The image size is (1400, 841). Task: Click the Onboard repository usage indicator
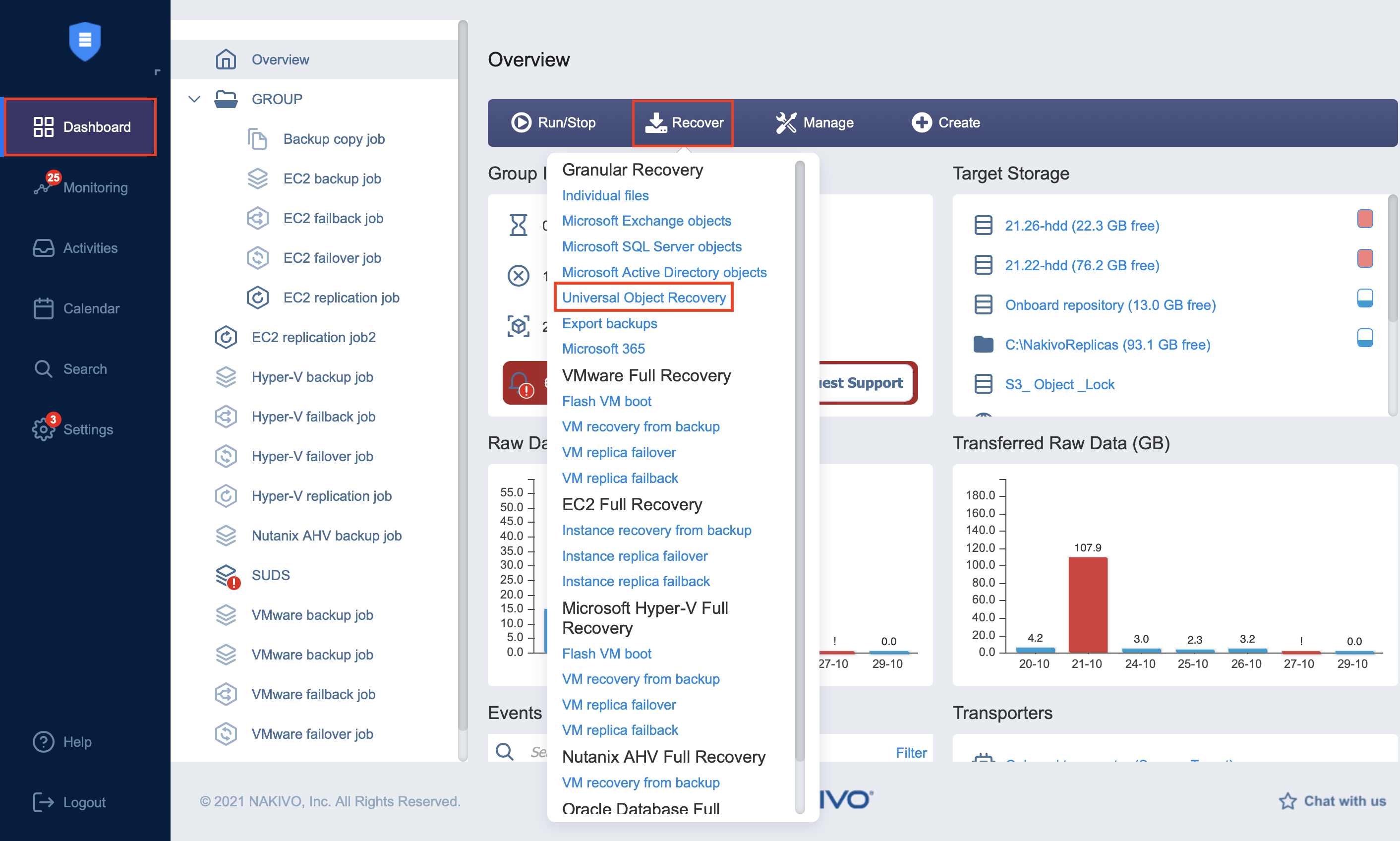[1365, 298]
